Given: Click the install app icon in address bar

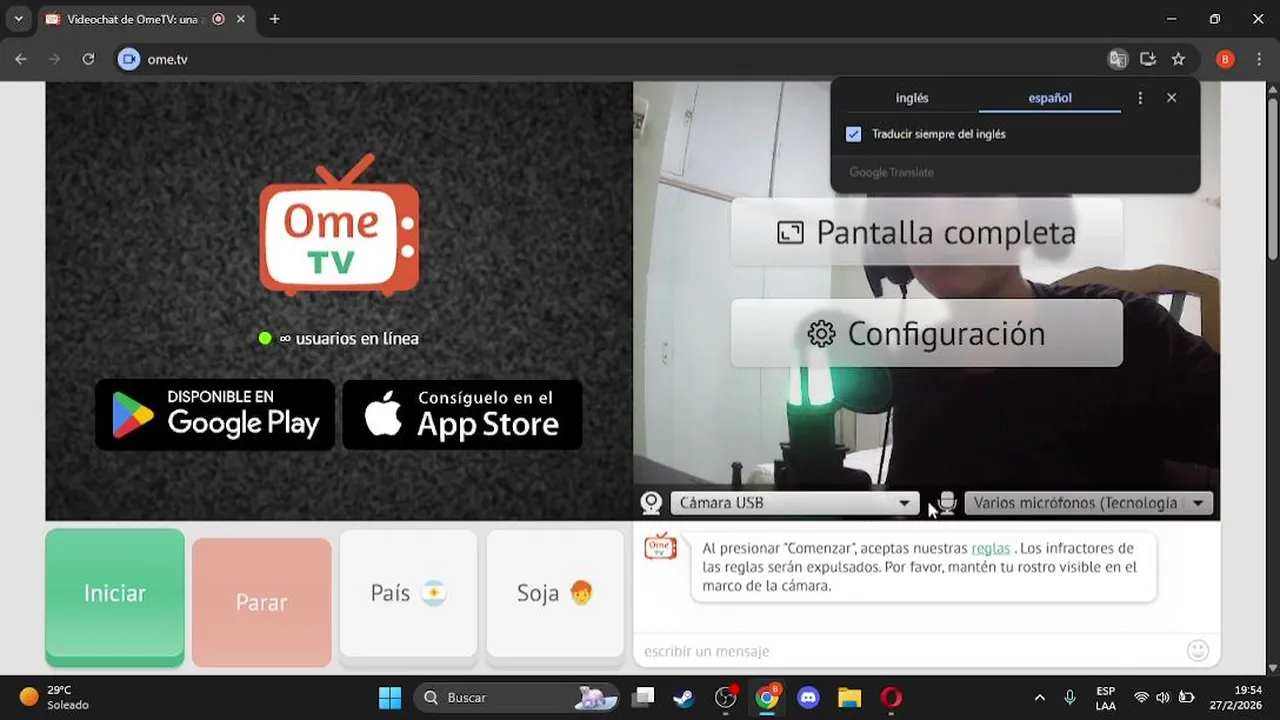Looking at the screenshot, I should point(1148,59).
